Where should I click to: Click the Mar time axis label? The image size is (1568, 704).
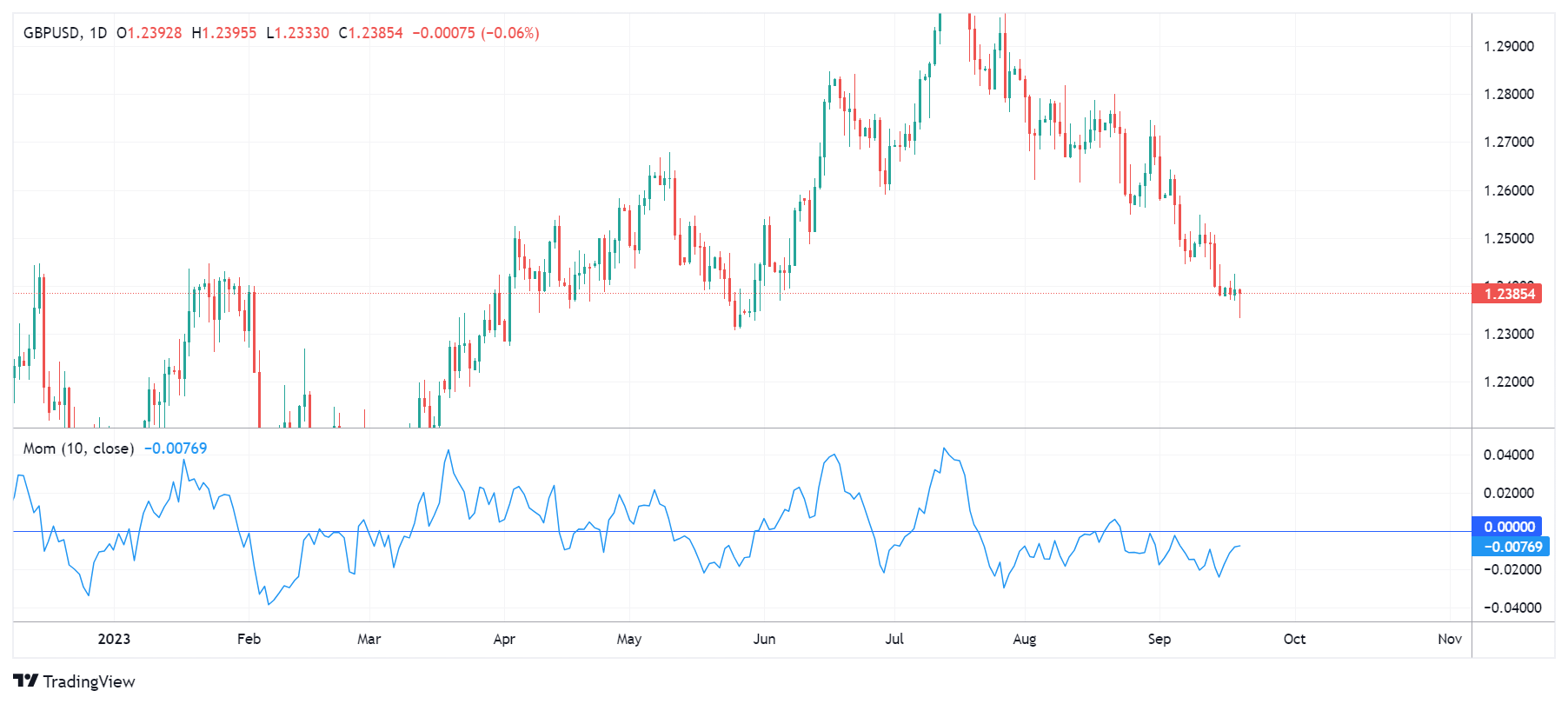[x=369, y=639]
